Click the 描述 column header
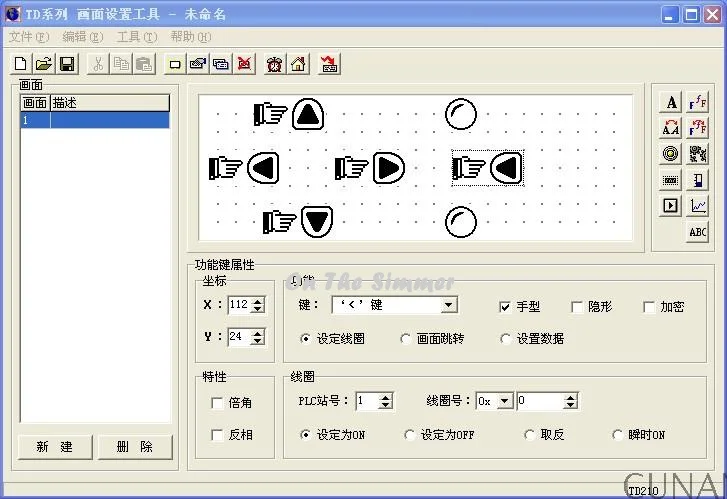The width and height of the screenshot is (727, 499). pos(110,103)
